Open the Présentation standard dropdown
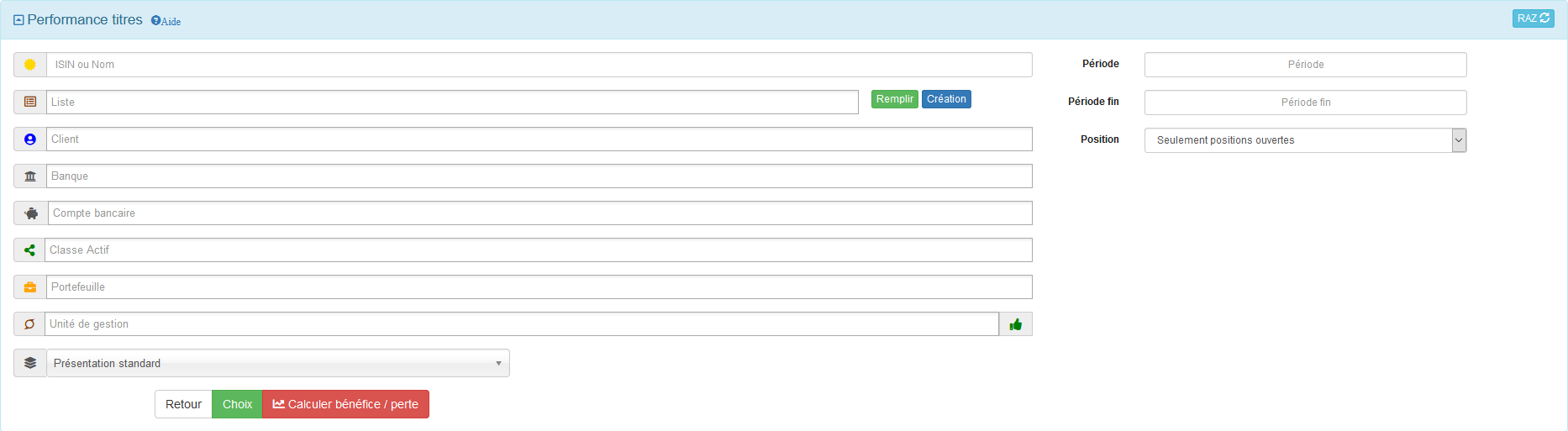1568x431 pixels. pyautogui.click(x=277, y=363)
